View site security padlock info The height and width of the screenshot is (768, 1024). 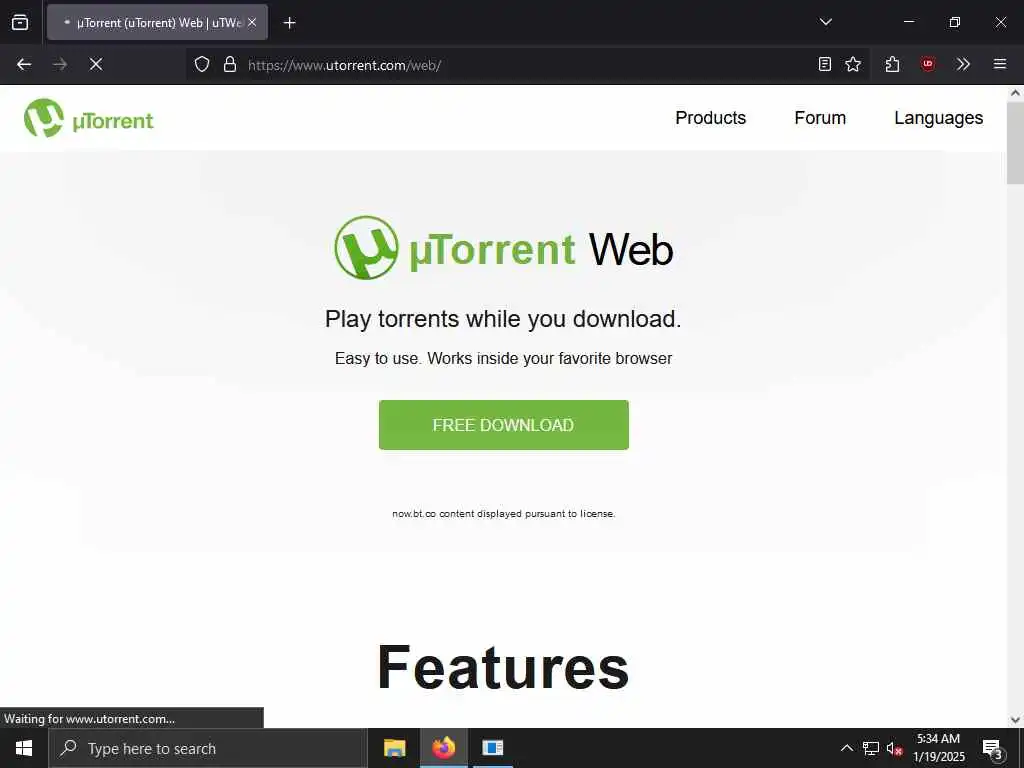[230, 64]
